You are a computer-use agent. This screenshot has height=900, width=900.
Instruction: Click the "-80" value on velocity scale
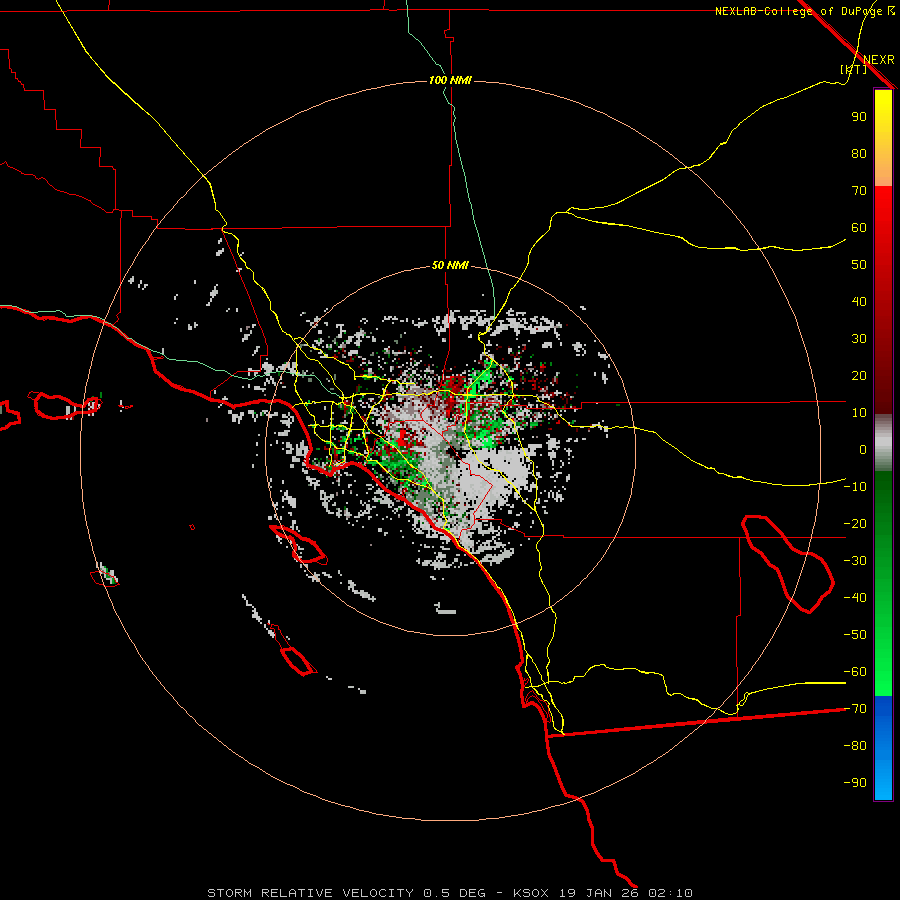click(855, 746)
